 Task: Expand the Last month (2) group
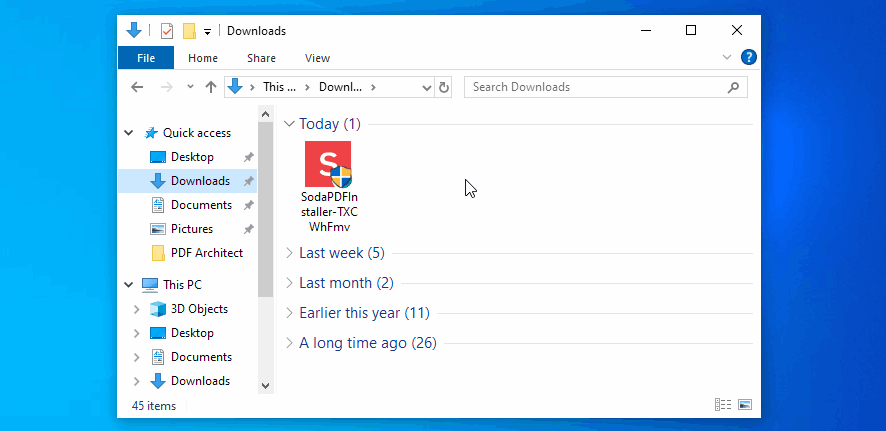(289, 283)
